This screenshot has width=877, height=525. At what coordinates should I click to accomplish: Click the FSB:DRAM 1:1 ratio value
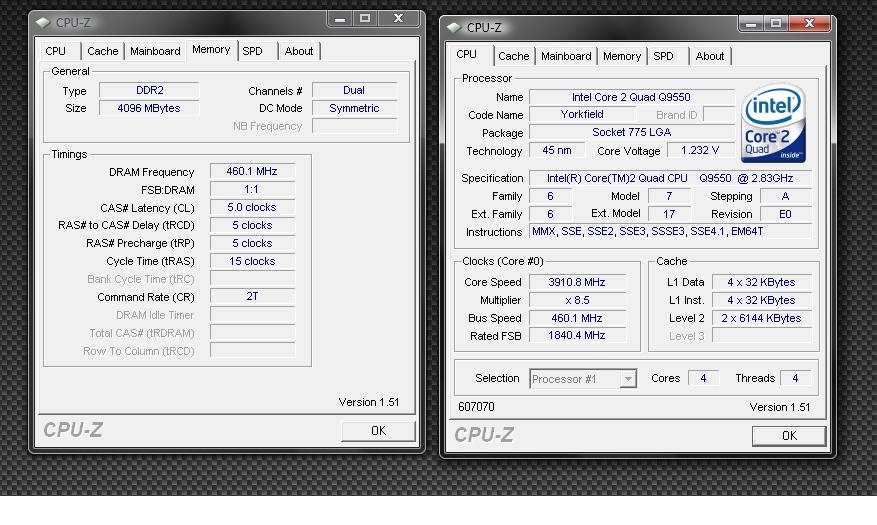(252, 189)
